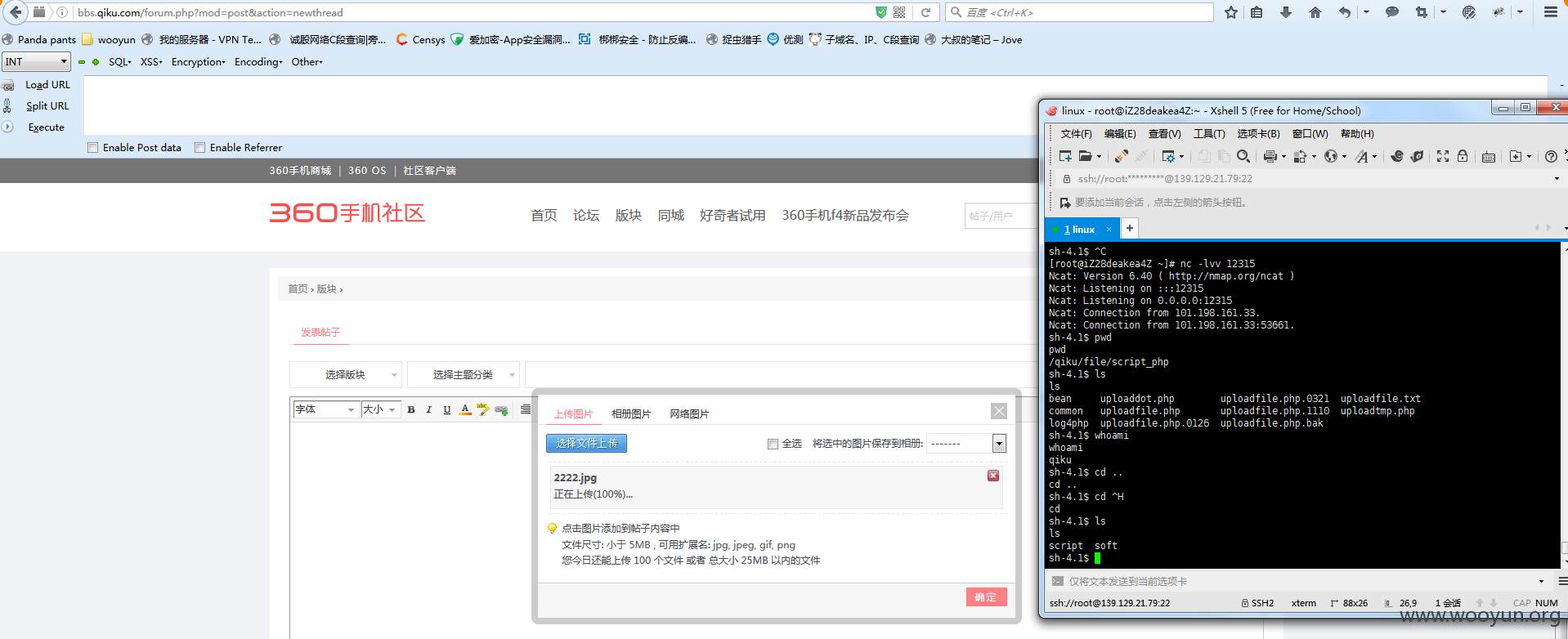Click the 选择文件上传 upload button
1568x639 pixels.
tap(586, 443)
